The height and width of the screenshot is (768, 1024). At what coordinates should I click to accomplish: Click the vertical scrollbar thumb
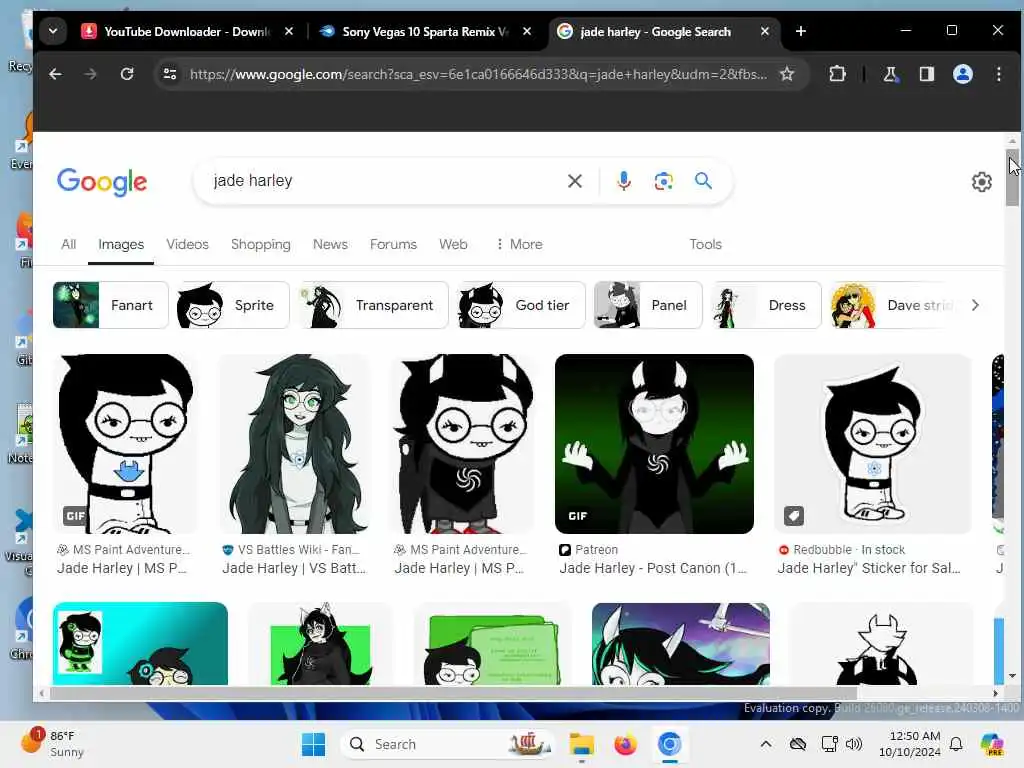click(1012, 178)
